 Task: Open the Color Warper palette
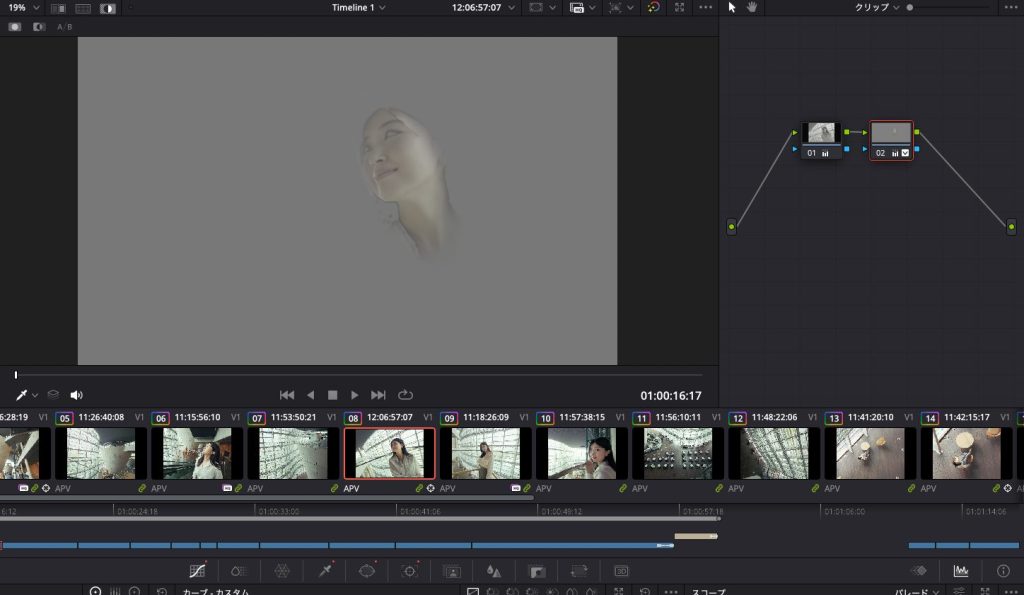(282, 571)
